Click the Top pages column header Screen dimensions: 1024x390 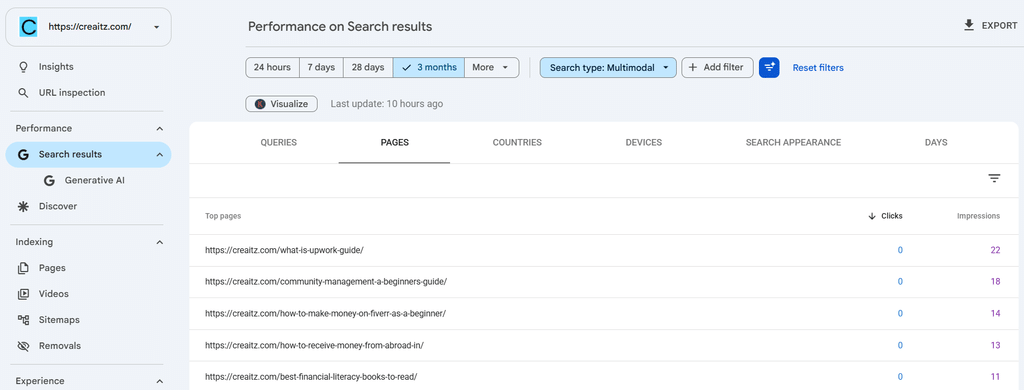pos(223,216)
